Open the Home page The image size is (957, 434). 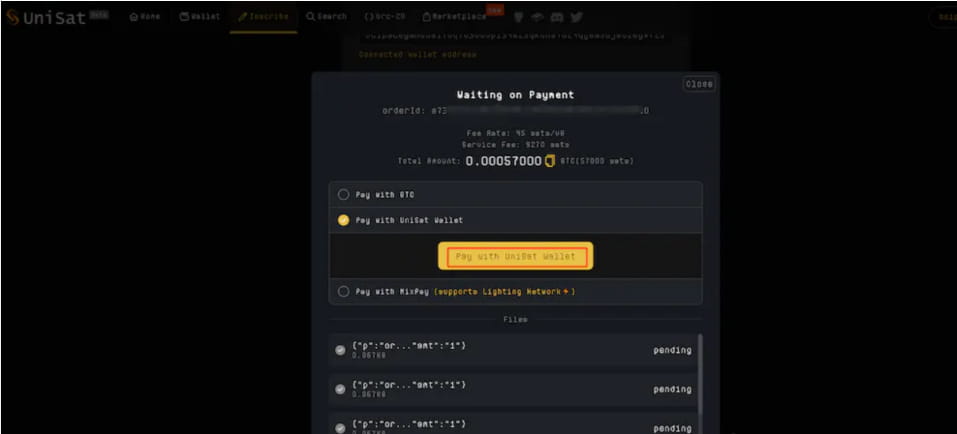(145, 17)
